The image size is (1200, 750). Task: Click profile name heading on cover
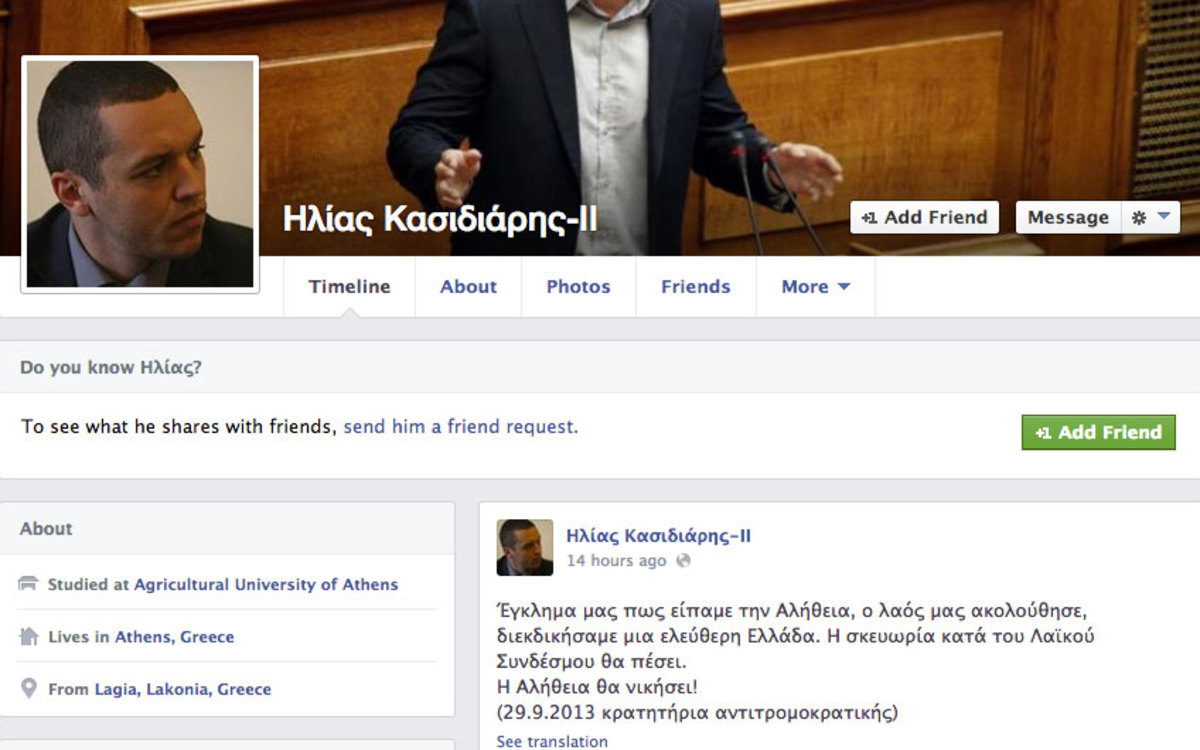tap(440, 218)
